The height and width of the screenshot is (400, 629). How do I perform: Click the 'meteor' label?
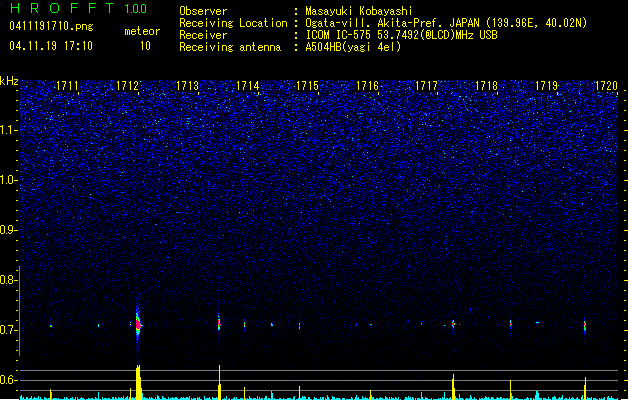(142, 31)
